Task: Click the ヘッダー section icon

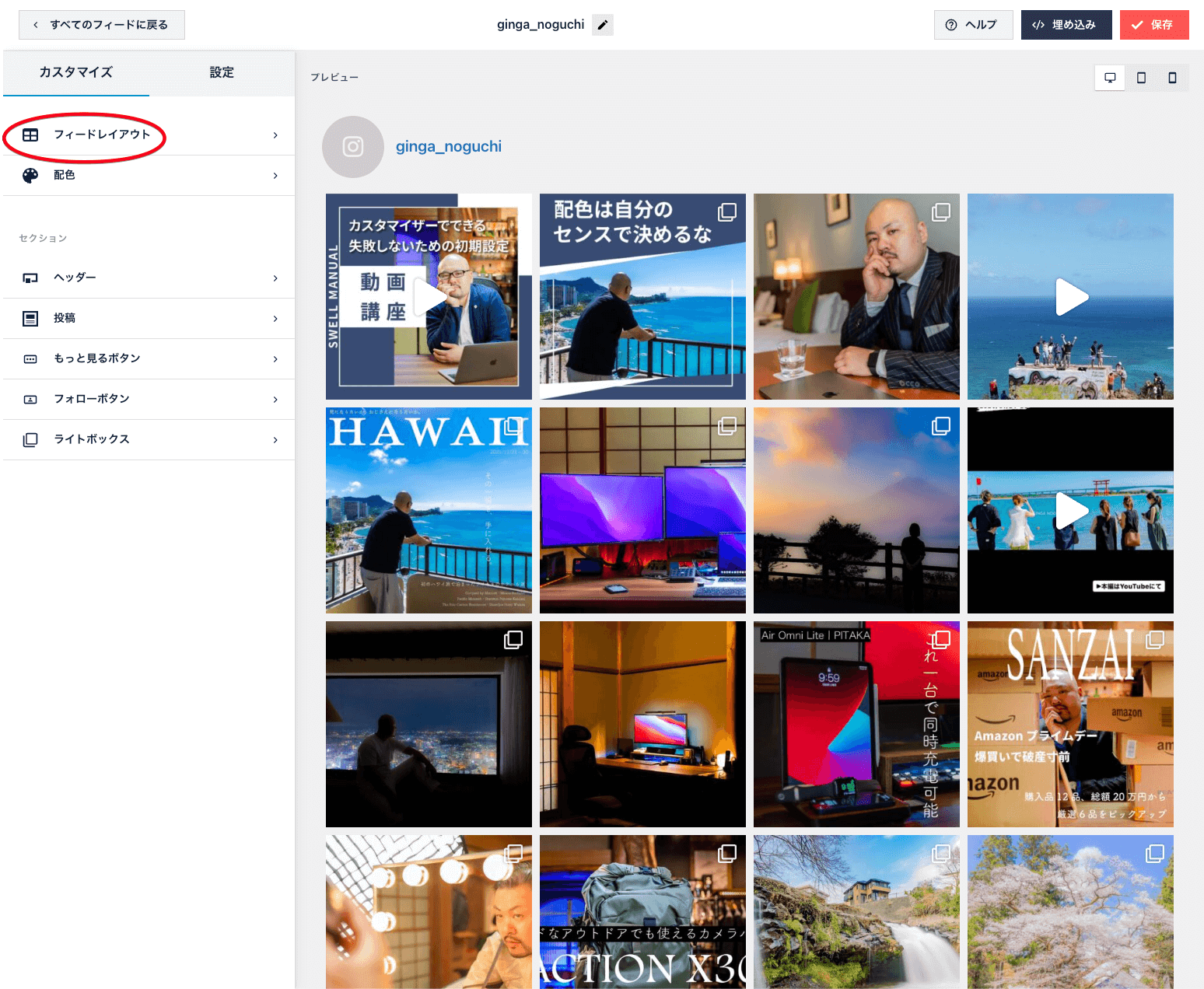Action: tap(30, 278)
